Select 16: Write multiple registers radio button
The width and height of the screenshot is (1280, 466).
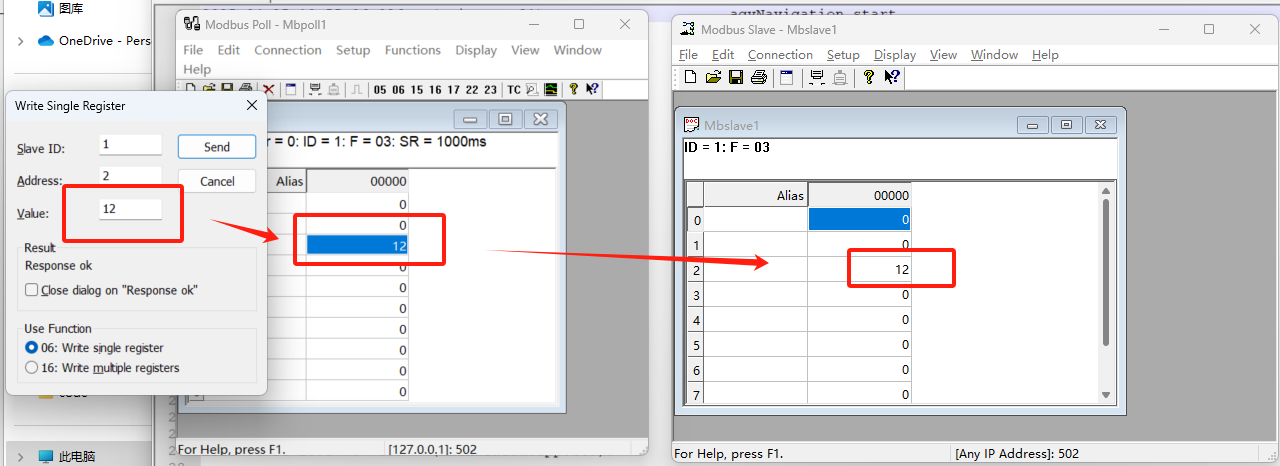click(x=32, y=367)
